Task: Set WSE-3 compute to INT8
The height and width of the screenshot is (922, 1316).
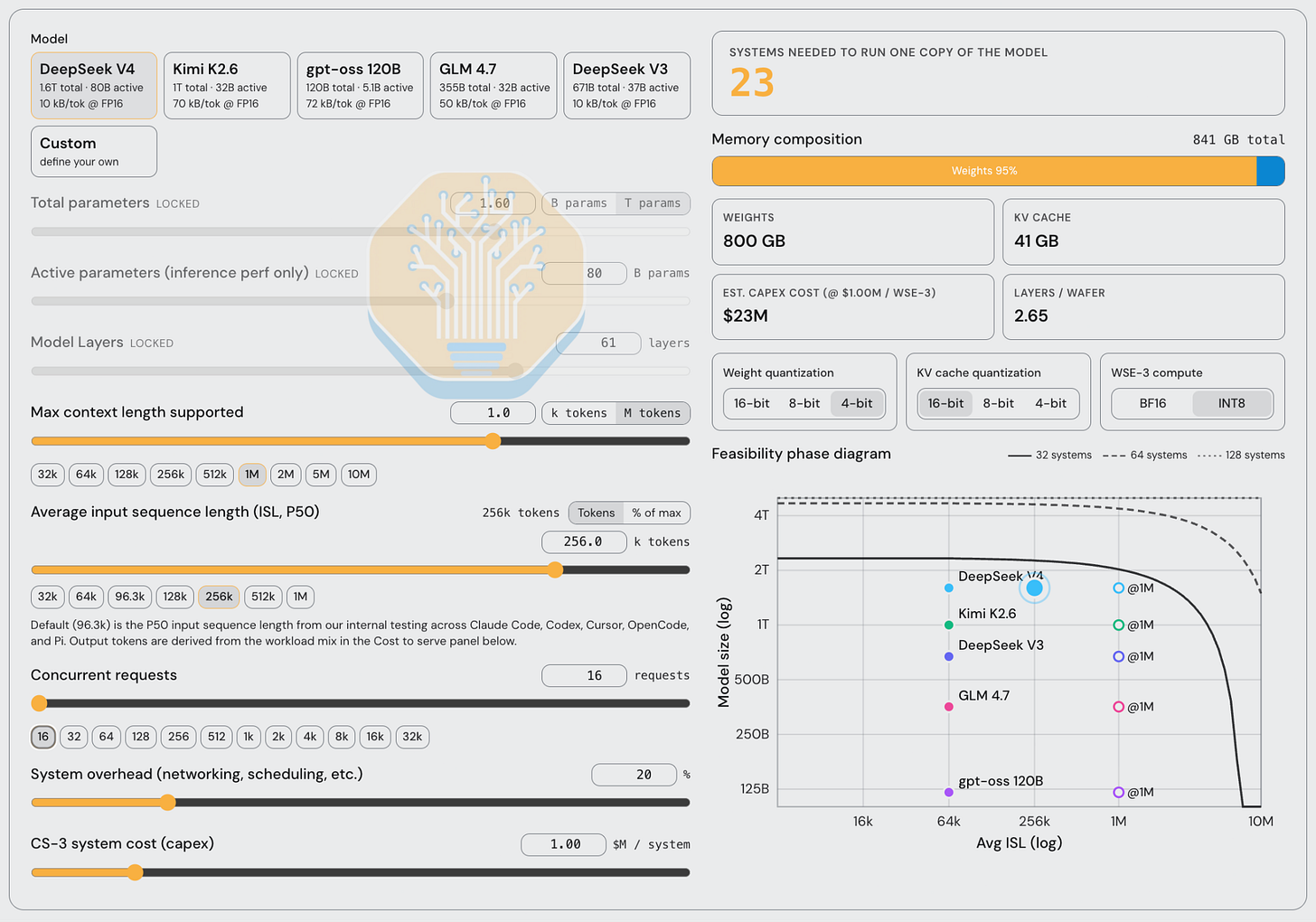Action: [x=1232, y=403]
